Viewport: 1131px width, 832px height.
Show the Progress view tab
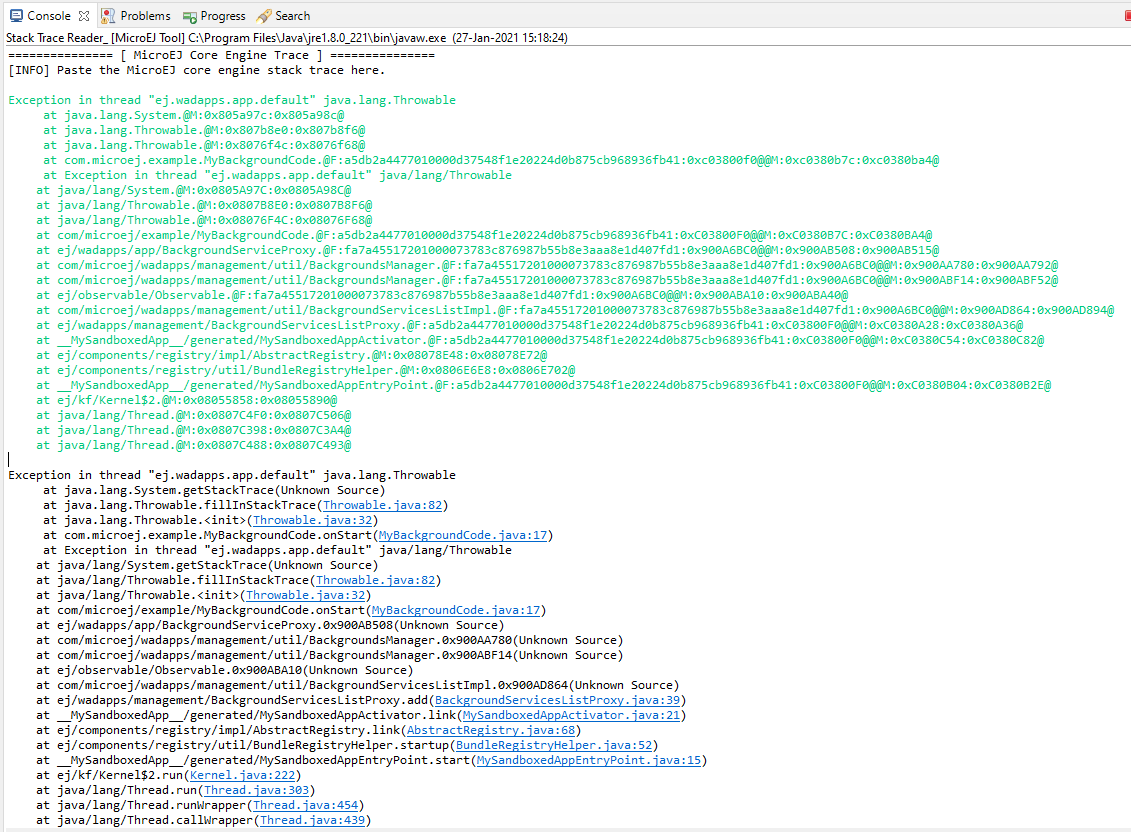[x=221, y=16]
